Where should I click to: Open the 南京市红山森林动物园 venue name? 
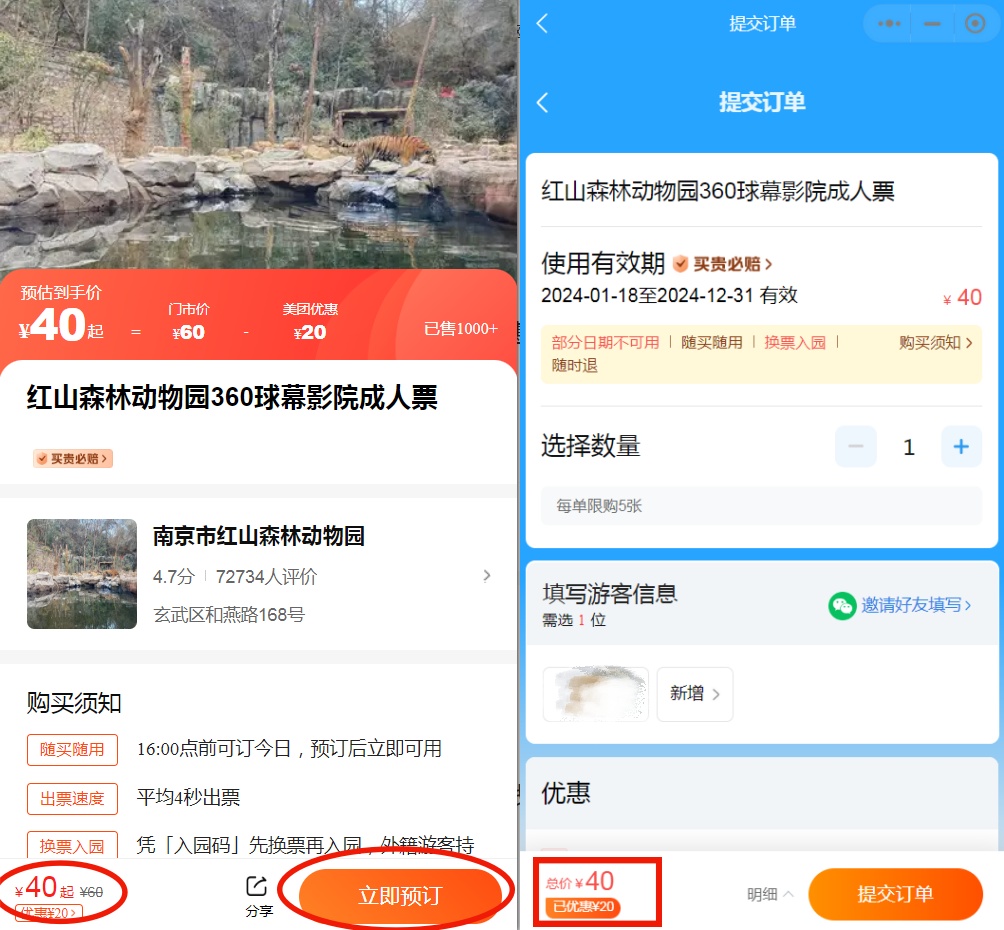[x=259, y=536]
